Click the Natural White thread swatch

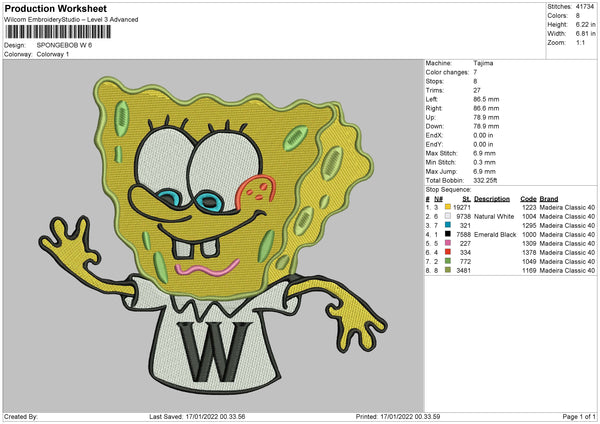tap(448, 216)
